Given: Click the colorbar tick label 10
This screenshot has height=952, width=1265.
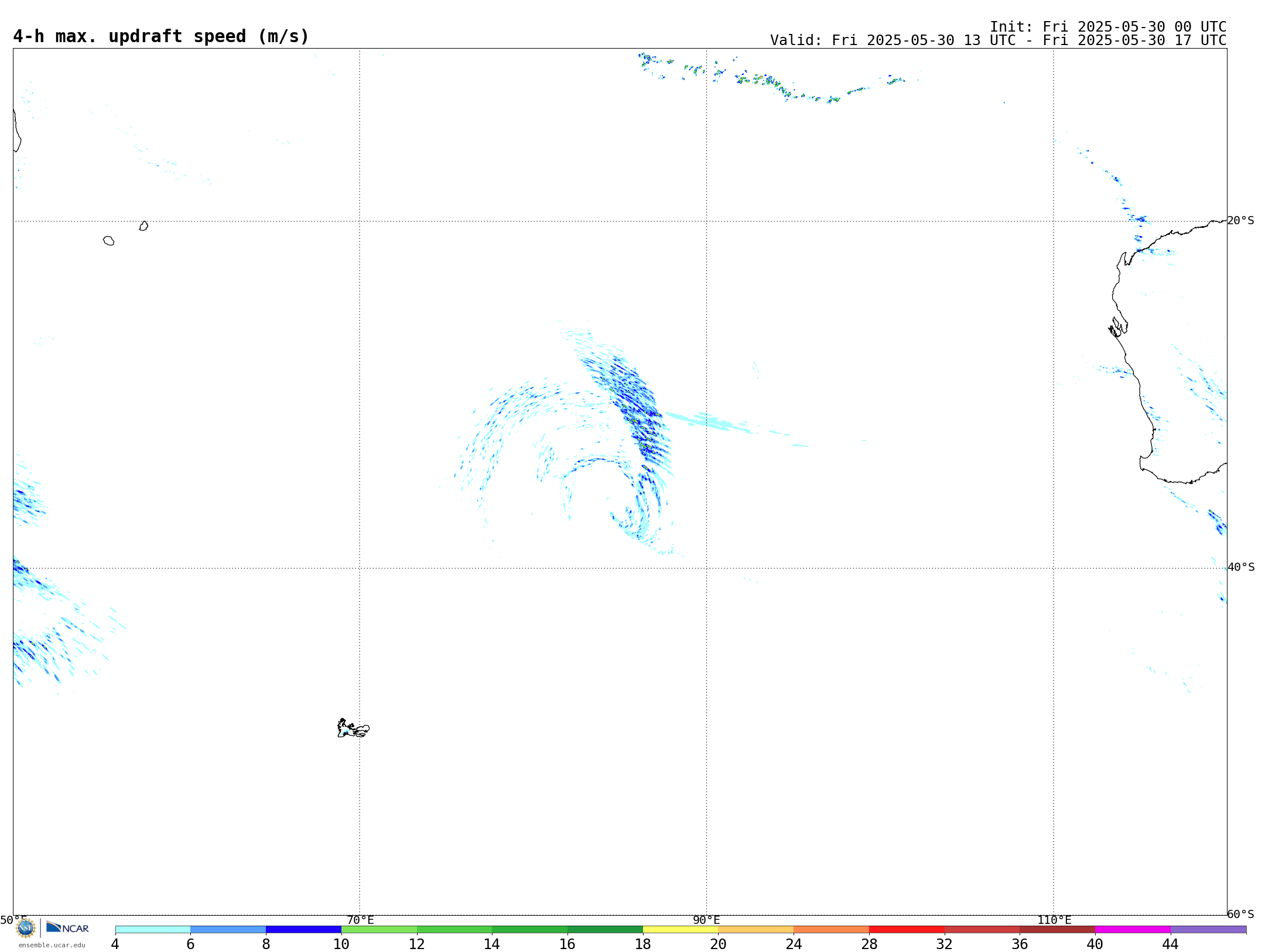Looking at the screenshot, I should (x=341, y=944).
